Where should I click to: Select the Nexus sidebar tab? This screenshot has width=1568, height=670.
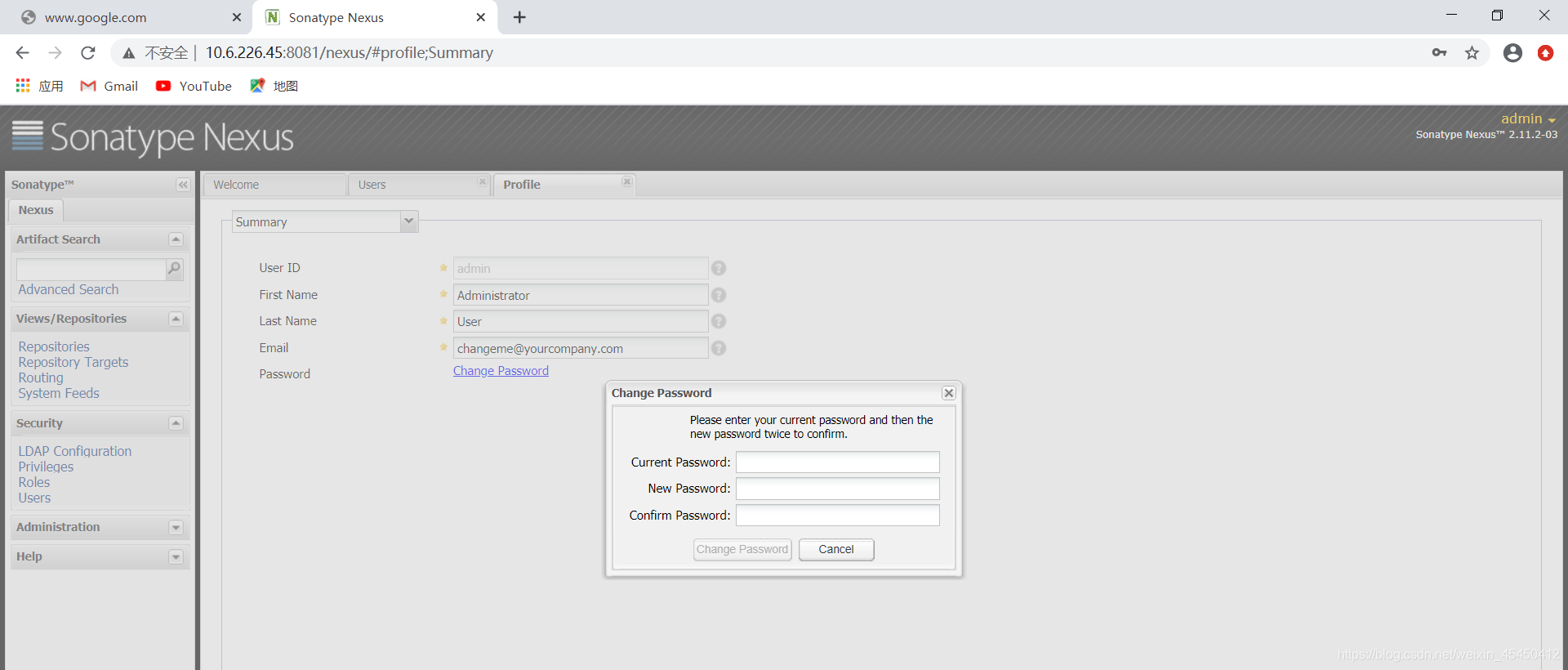36,210
